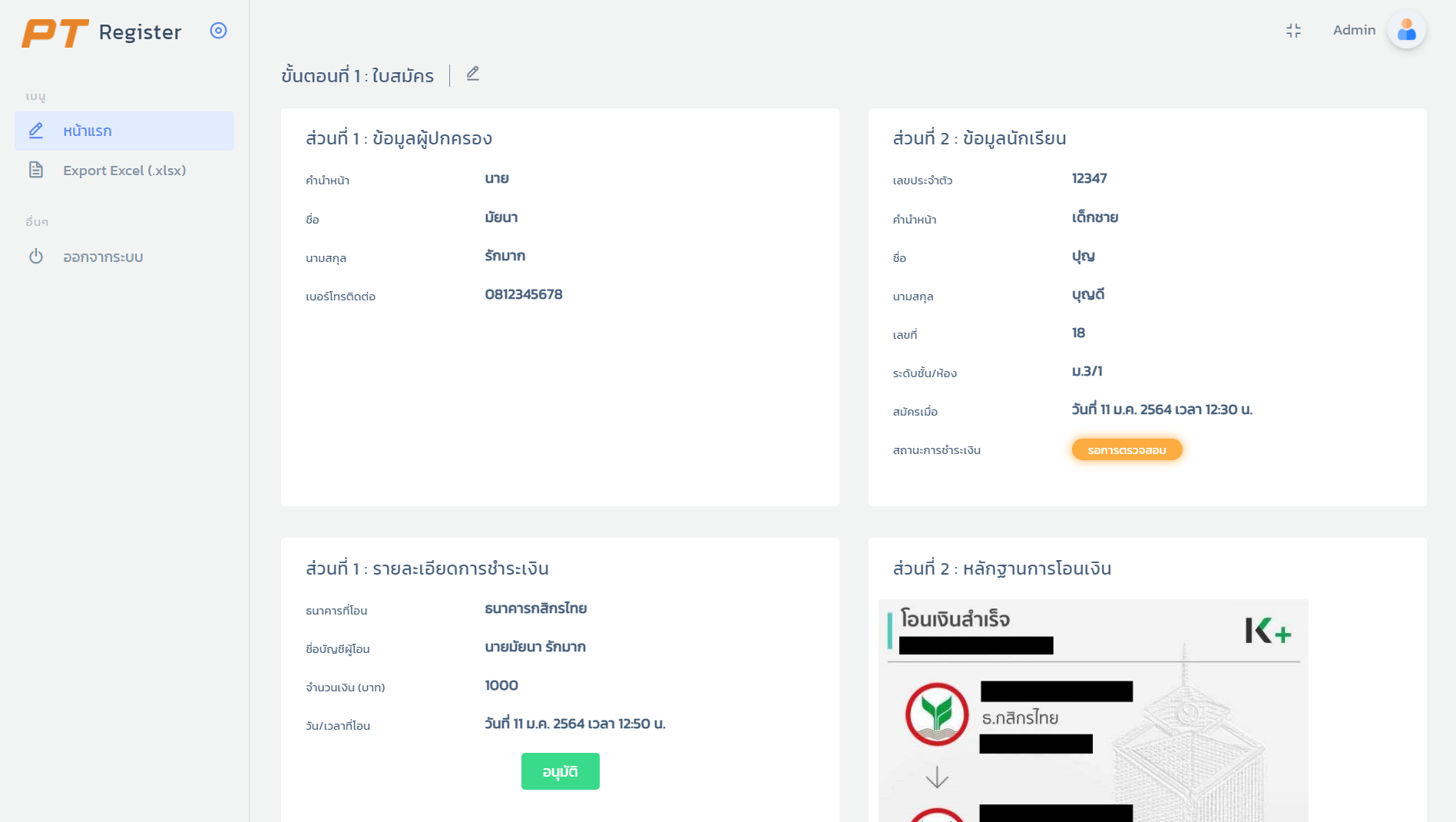The width and height of the screenshot is (1456, 822).
Task: Click heading ส่วนที่ 1 : รายละเอียดการชำระเงิน
Action: tap(428, 569)
